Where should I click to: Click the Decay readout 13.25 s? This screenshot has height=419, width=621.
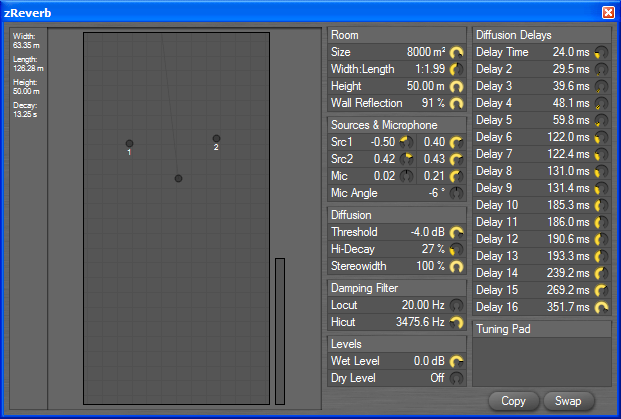tap(25, 114)
